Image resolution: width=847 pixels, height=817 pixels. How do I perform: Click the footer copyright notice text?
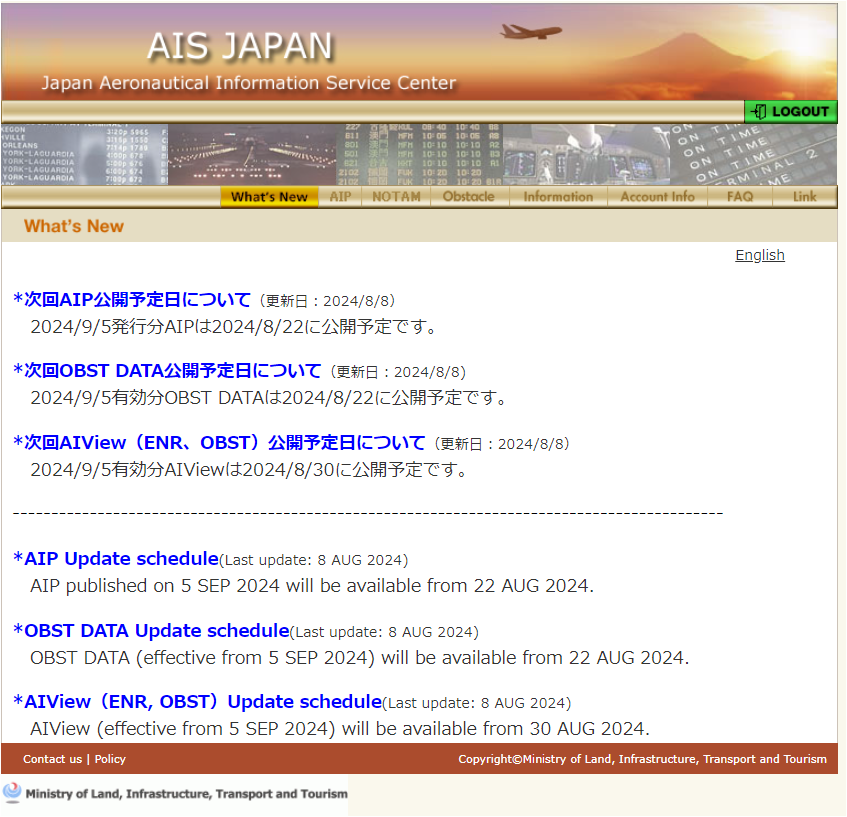point(642,759)
